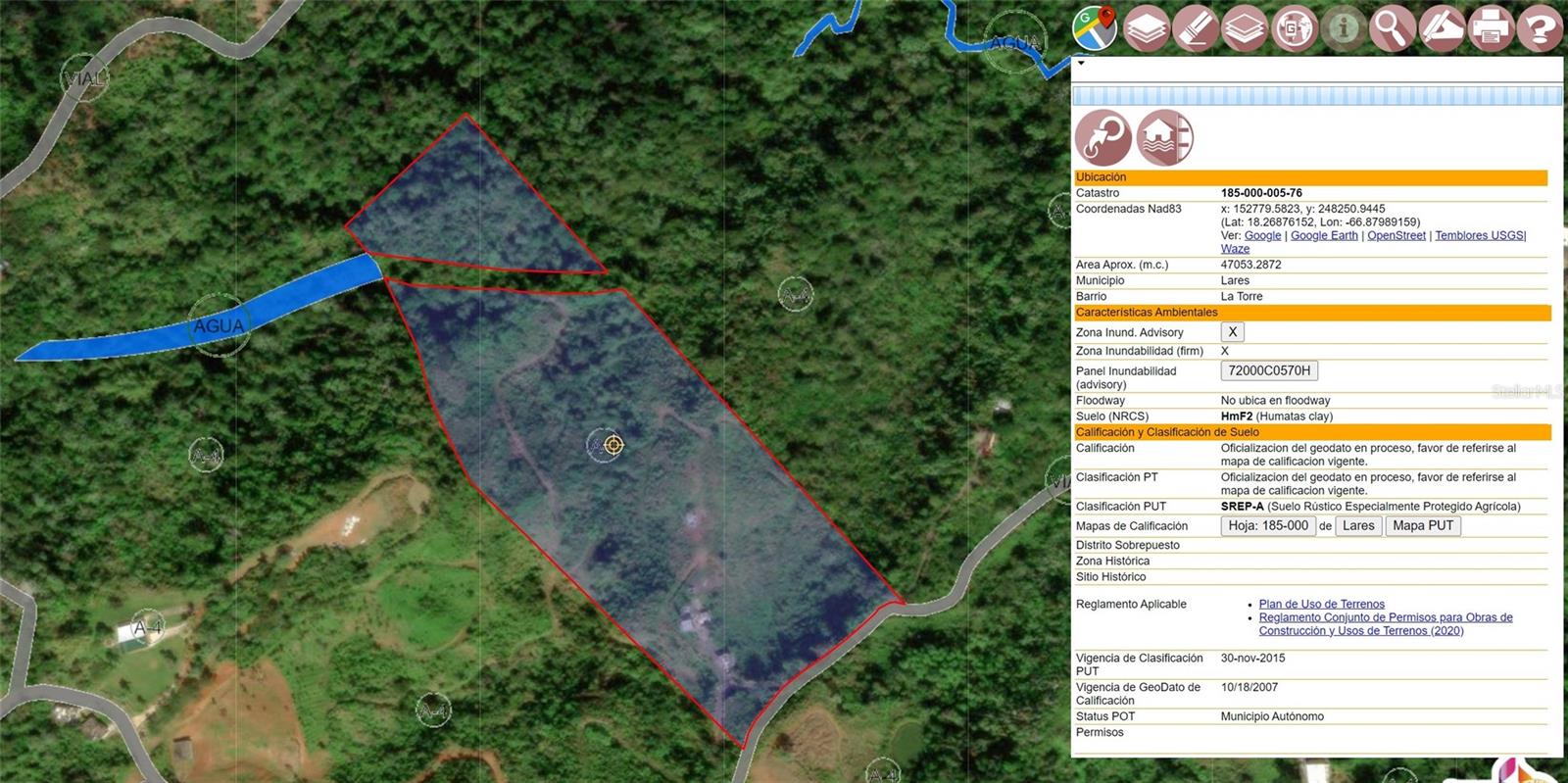The width and height of the screenshot is (1568, 783).
Task: Open flood panel 72000C0570H
Action: (x=1269, y=371)
